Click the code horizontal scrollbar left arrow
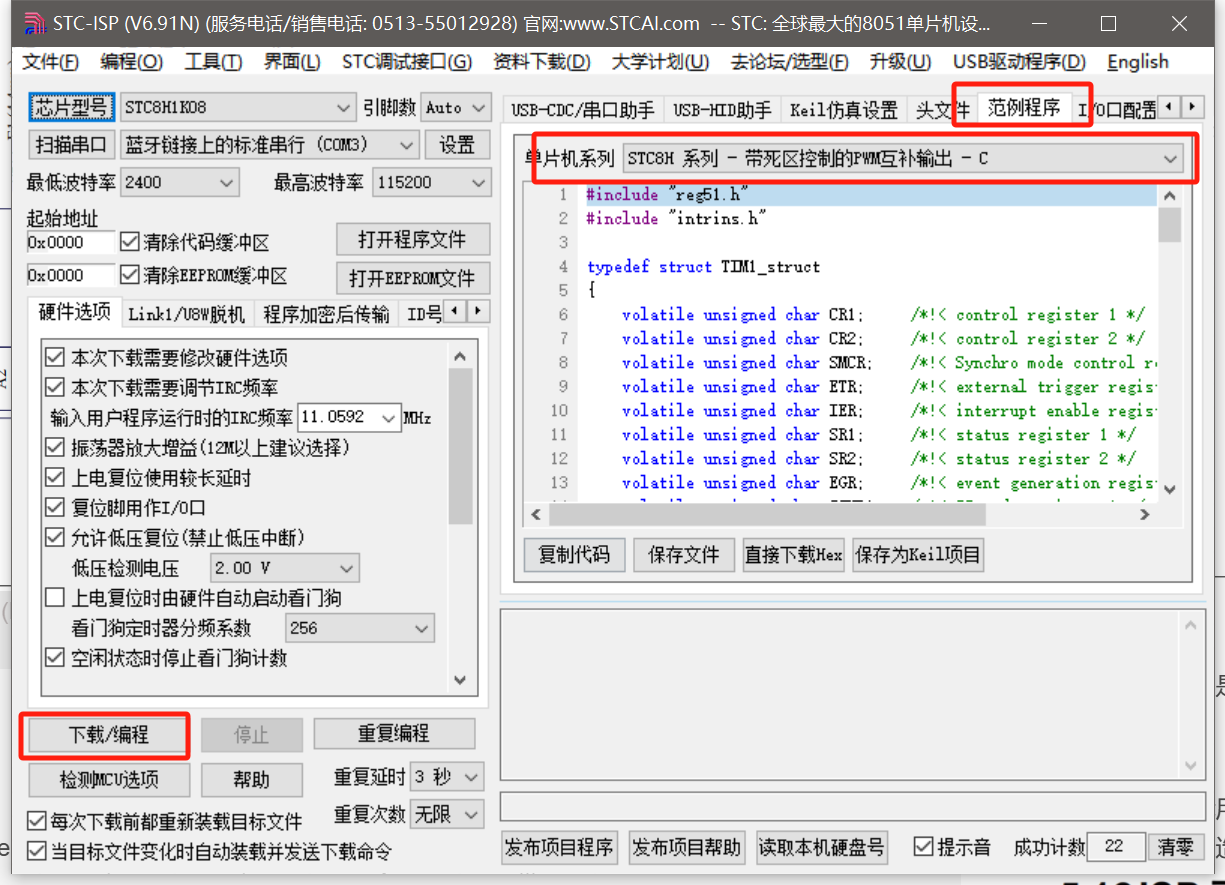1225x885 pixels. coord(536,514)
